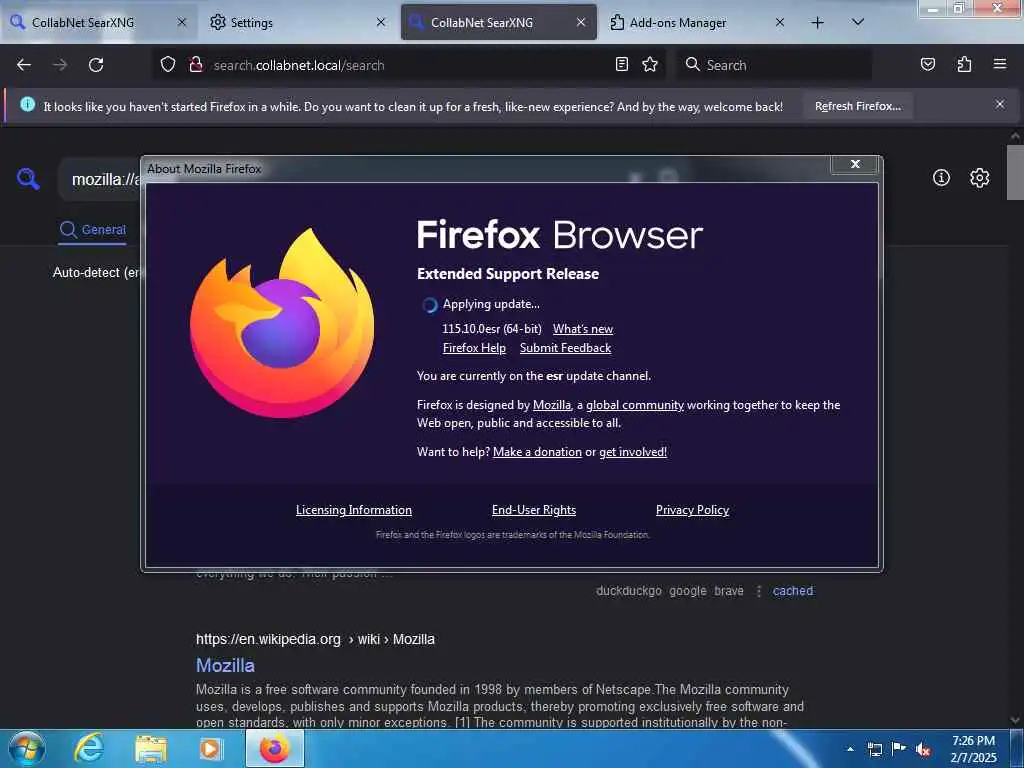Close the About Mozilla Firefox dialog
Image resolution: width=1024 pixels, height=768 pixels.
point(855,164)
